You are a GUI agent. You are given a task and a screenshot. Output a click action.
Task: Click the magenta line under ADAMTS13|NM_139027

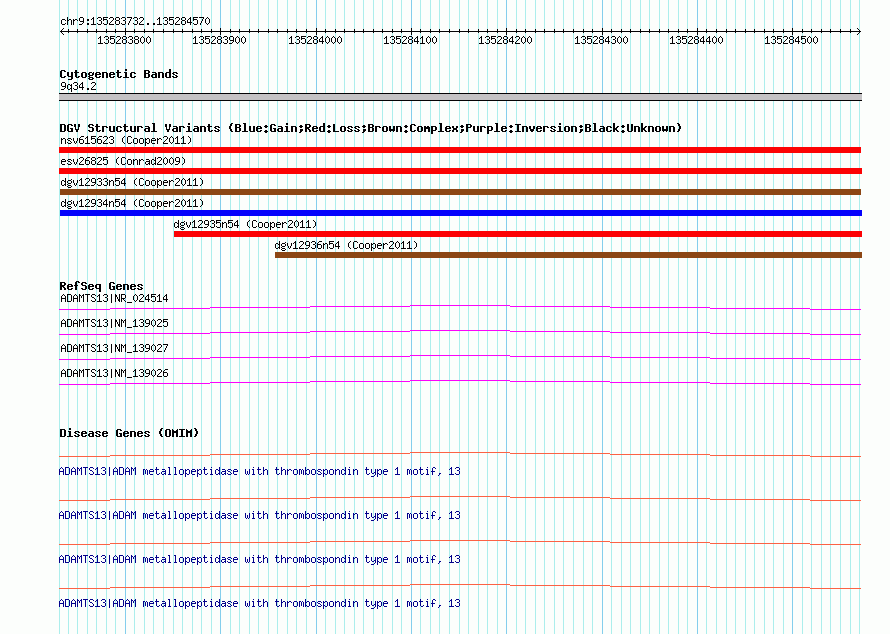(460, 358)
